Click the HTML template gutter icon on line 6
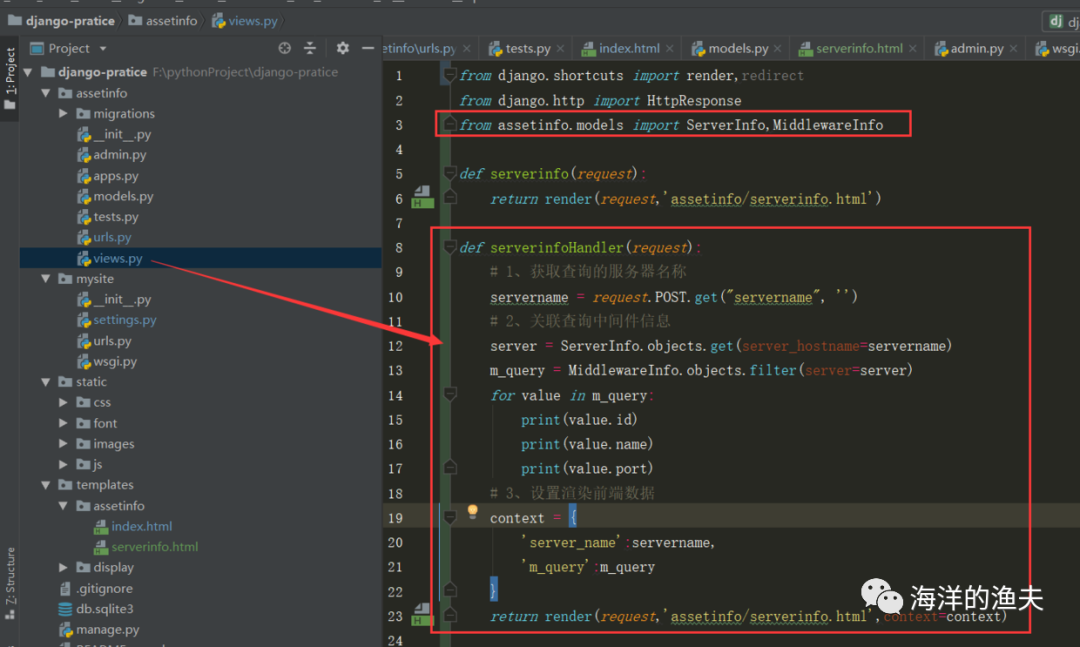Screen dimensions: 1080x647 click(422, 196)
